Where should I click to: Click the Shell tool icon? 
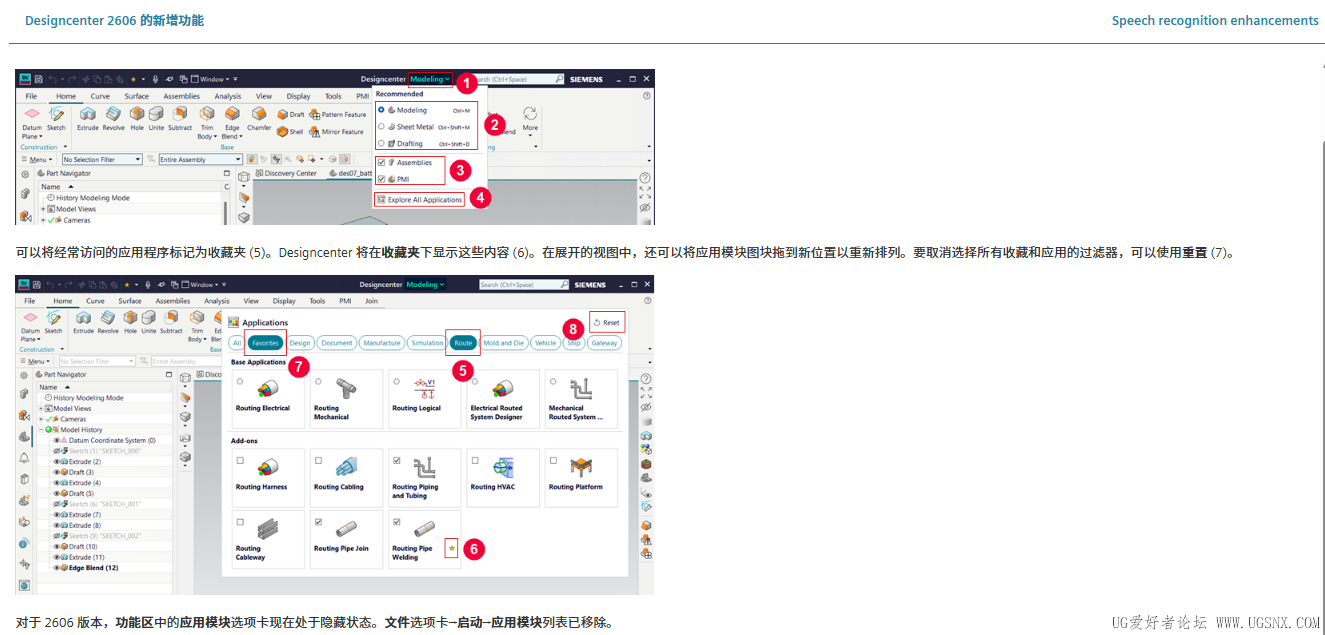[x=282, y=131]
